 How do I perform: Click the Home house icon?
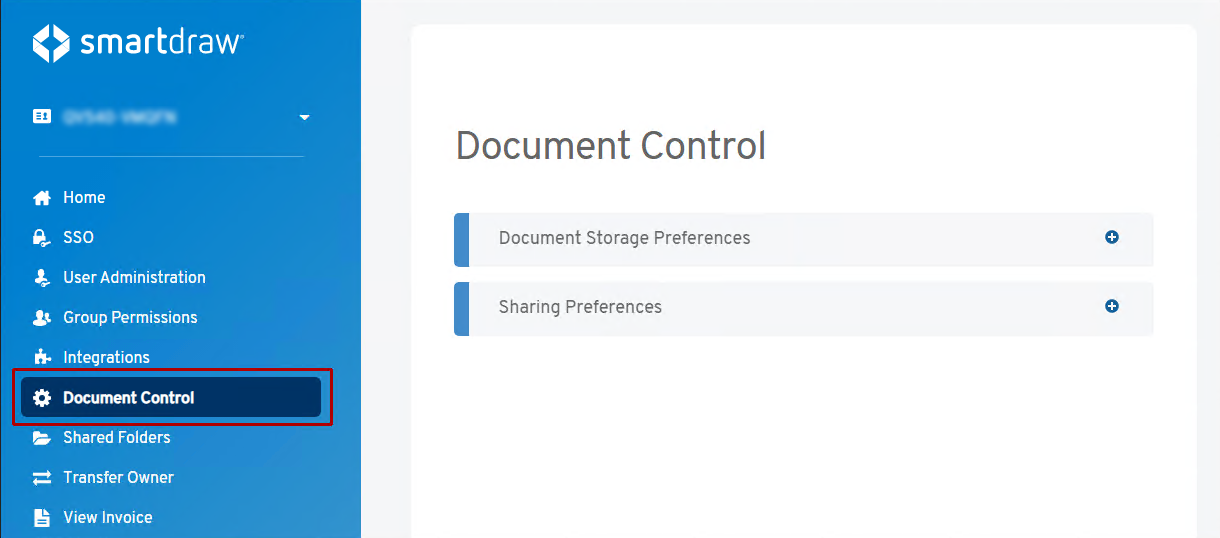(x=42, y=198)
